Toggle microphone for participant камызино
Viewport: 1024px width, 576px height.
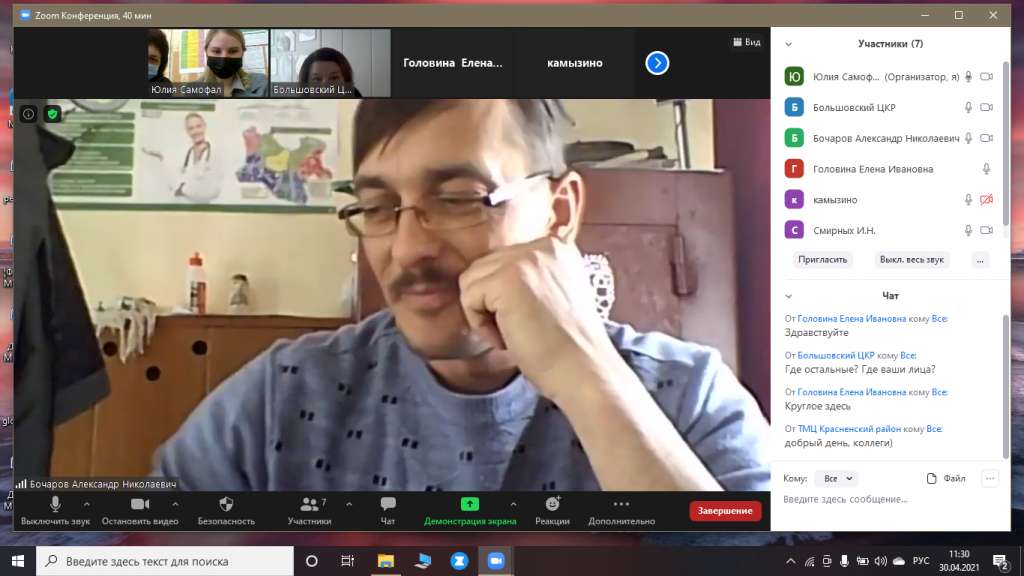point(968,200)
